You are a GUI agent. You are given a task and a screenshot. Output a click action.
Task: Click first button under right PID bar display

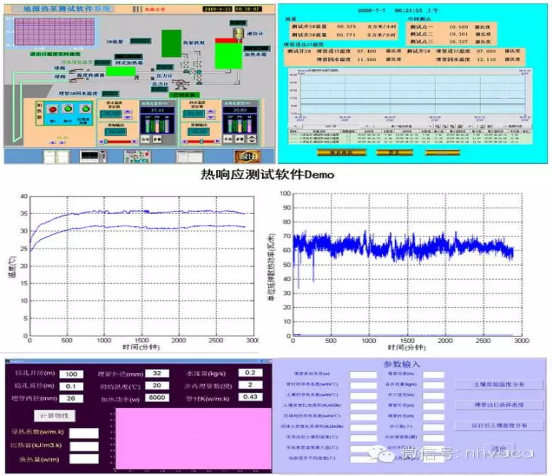pos(227,139)
